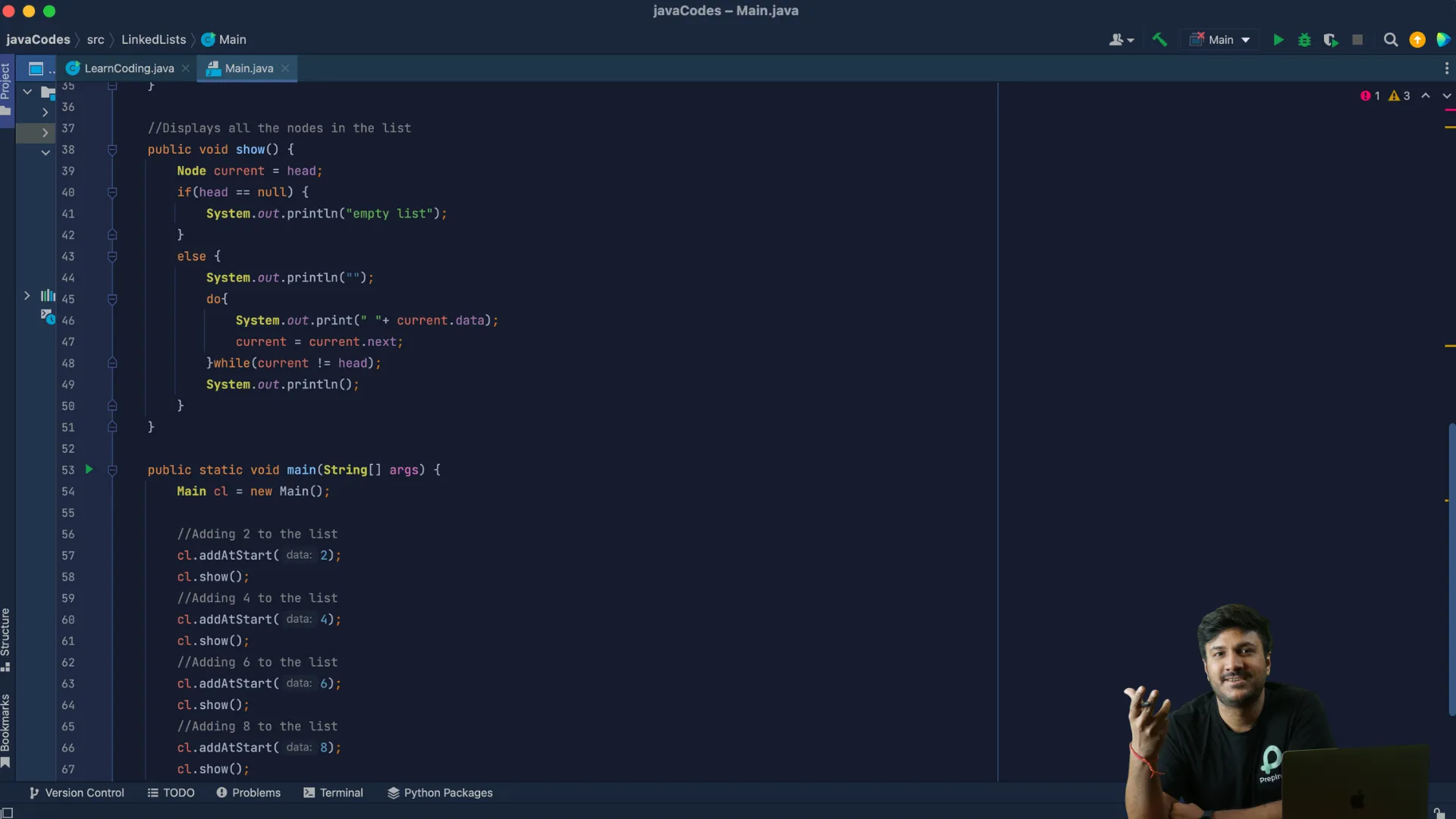
Task: Open the Terminal tool window
Action: pos(334,792)
